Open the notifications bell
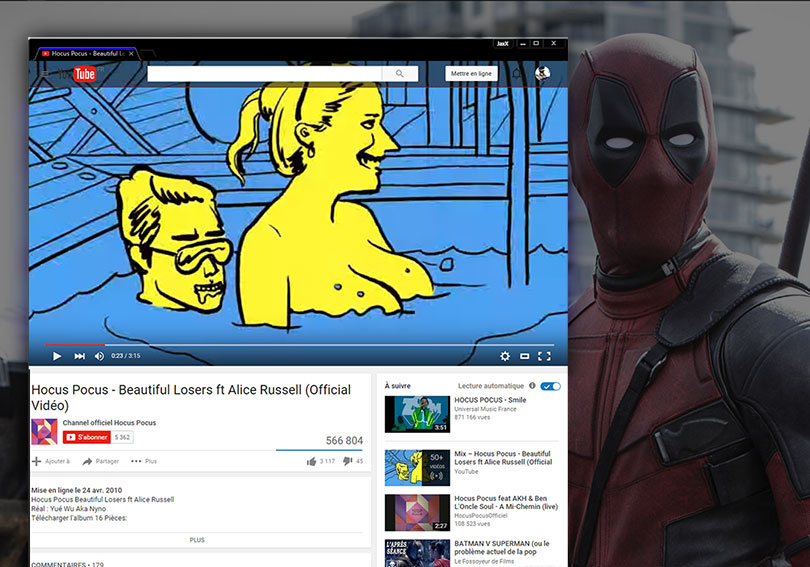The image size is (810, 567). tap(517, 74)
